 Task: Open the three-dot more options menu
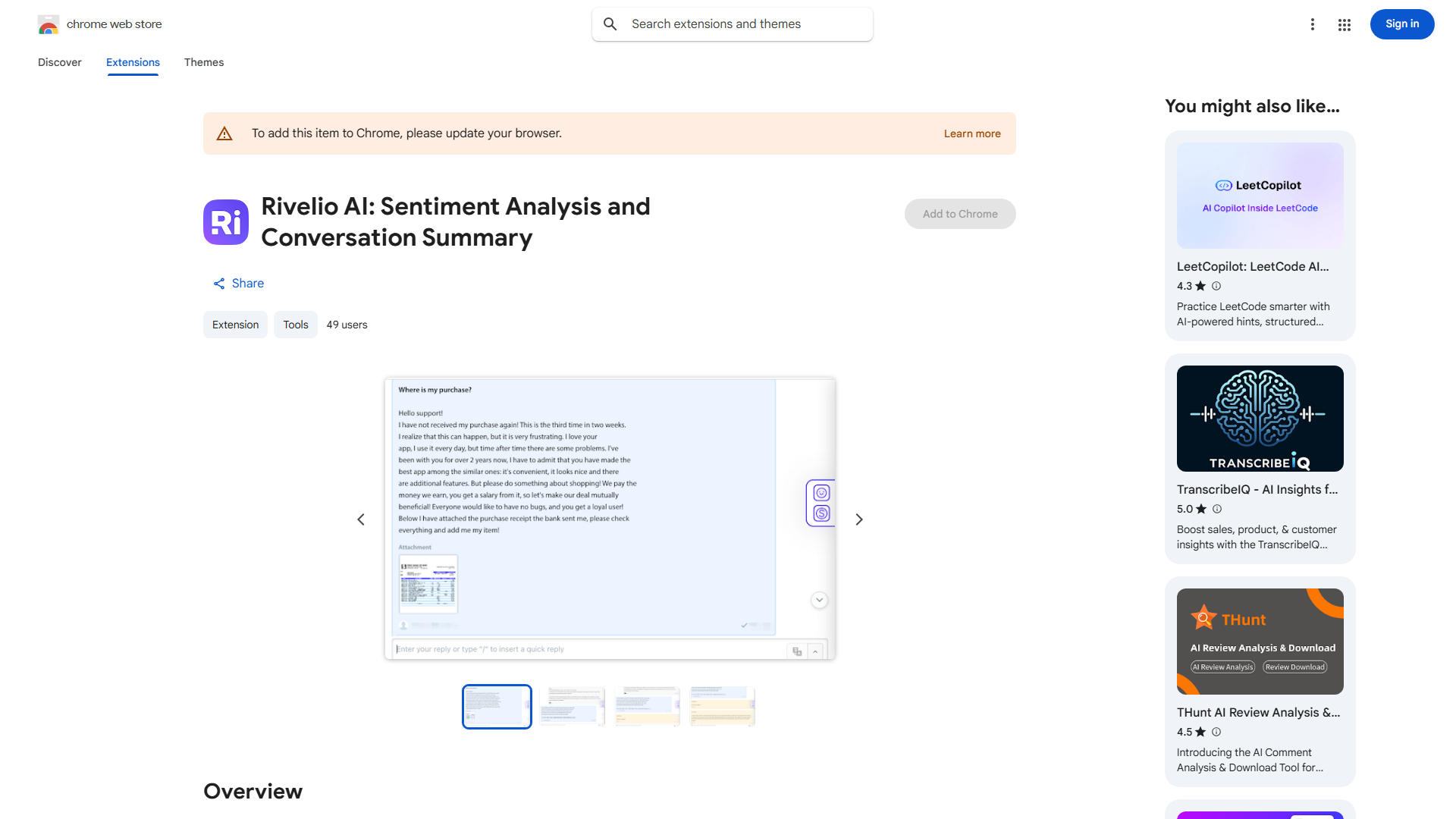coord(1313,24)
